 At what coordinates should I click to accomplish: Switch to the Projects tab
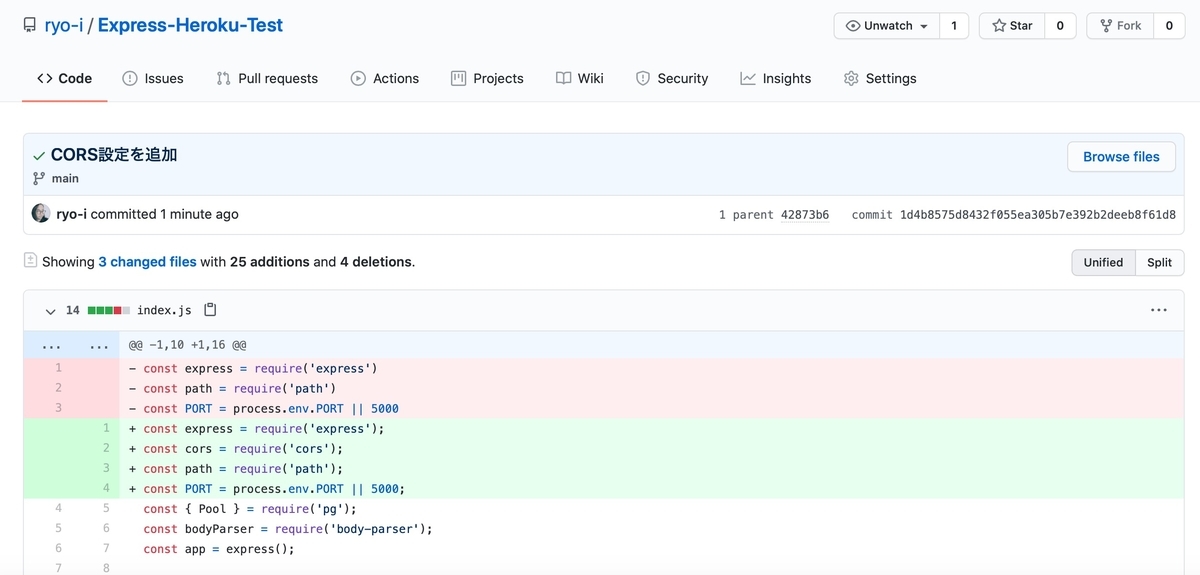(487, 78)
